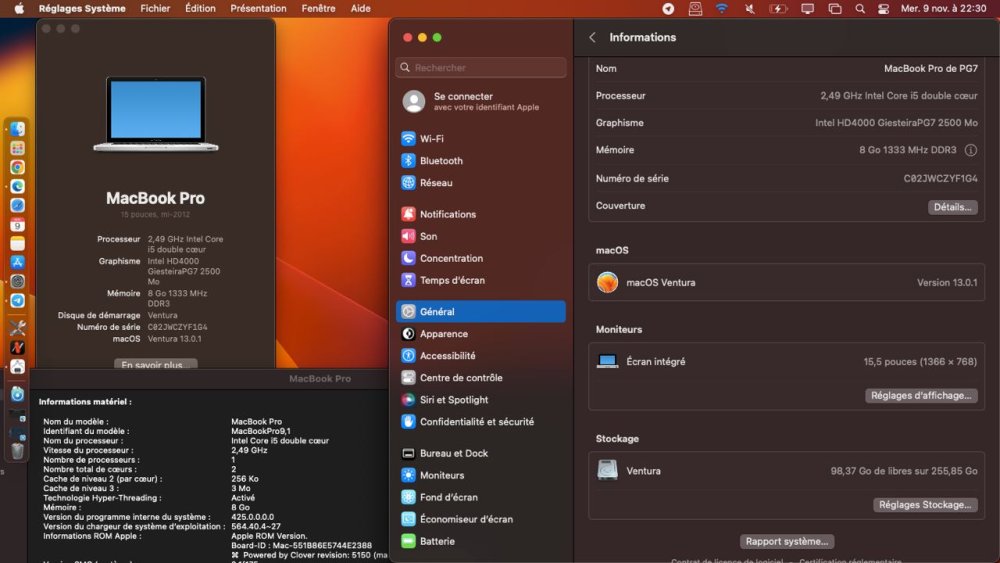Click the date and time in menu bar
The image size is (1000, 563).
point(943,8)
